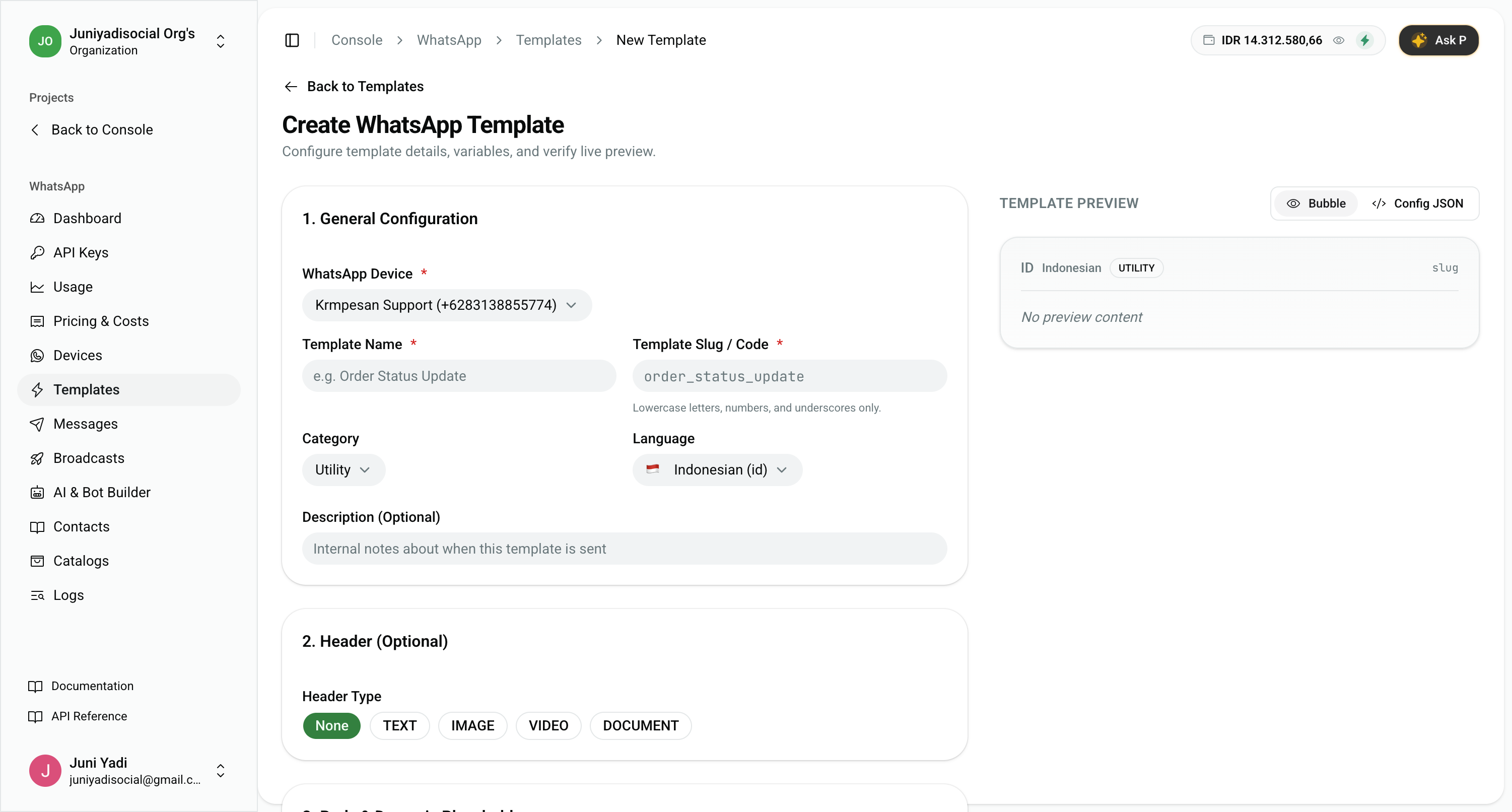Click the Pricing & Costs icon

coord(37,321)
